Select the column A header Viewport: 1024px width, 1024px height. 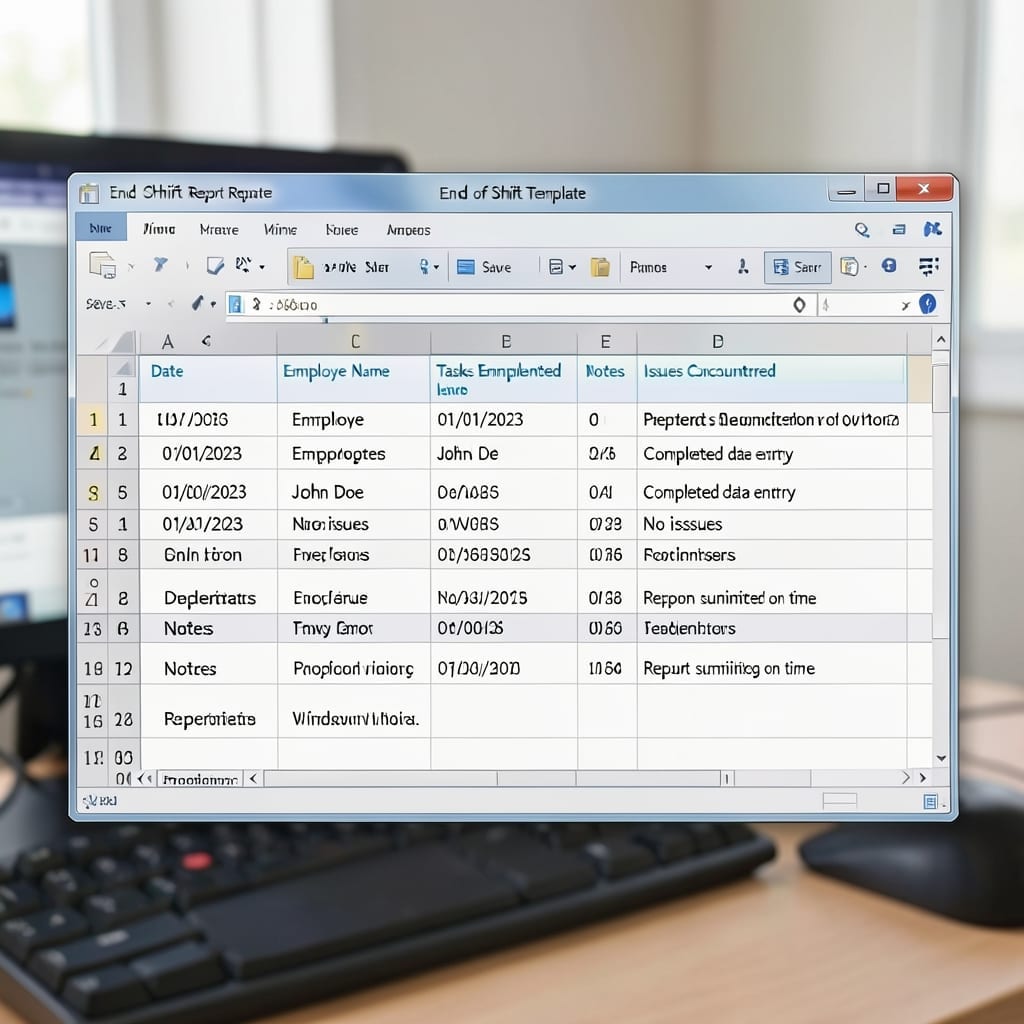click(x=168, y=342)
